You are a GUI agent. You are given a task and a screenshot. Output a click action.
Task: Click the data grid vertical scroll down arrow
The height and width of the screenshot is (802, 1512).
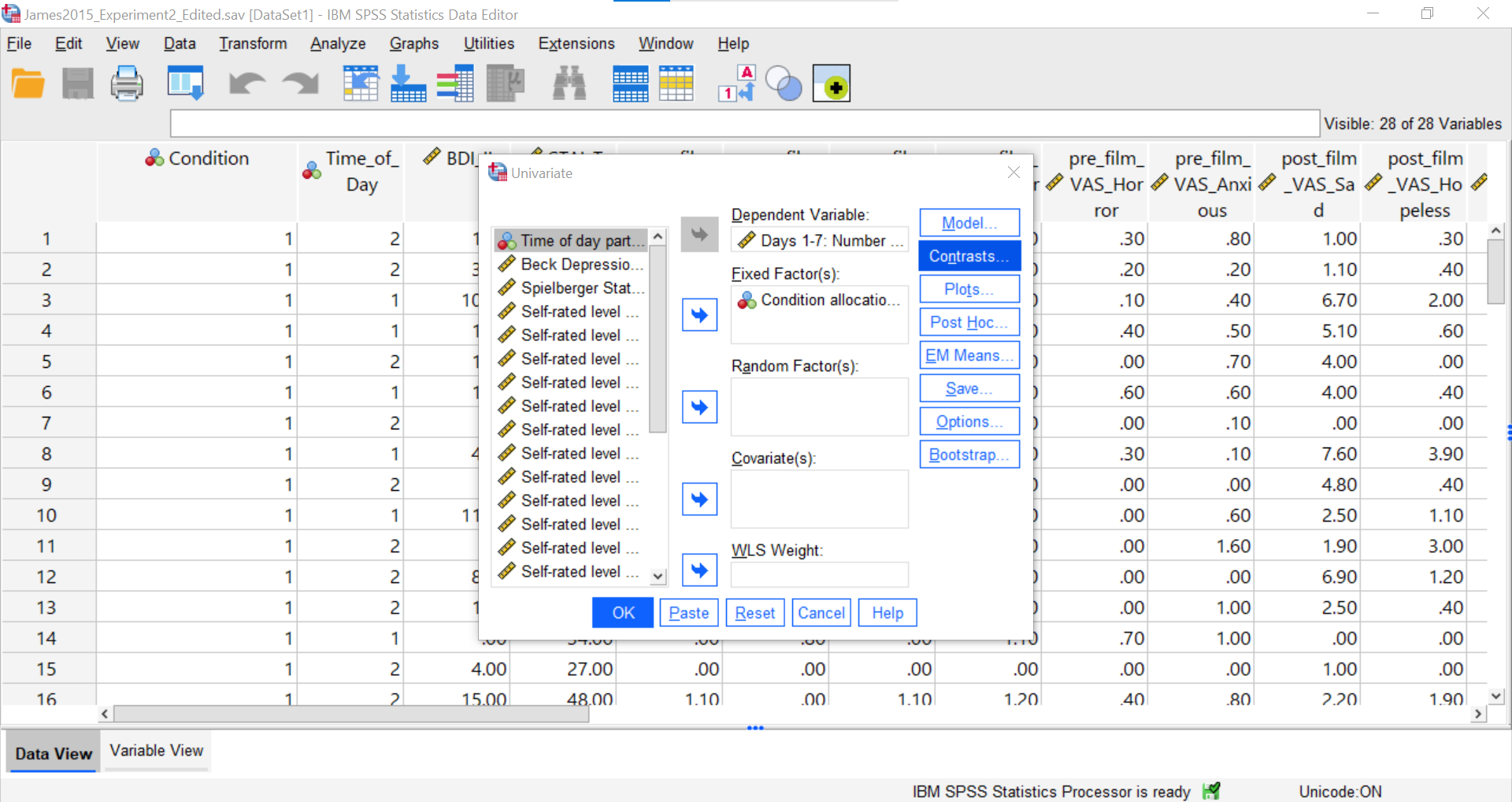tap(1496, 696)
